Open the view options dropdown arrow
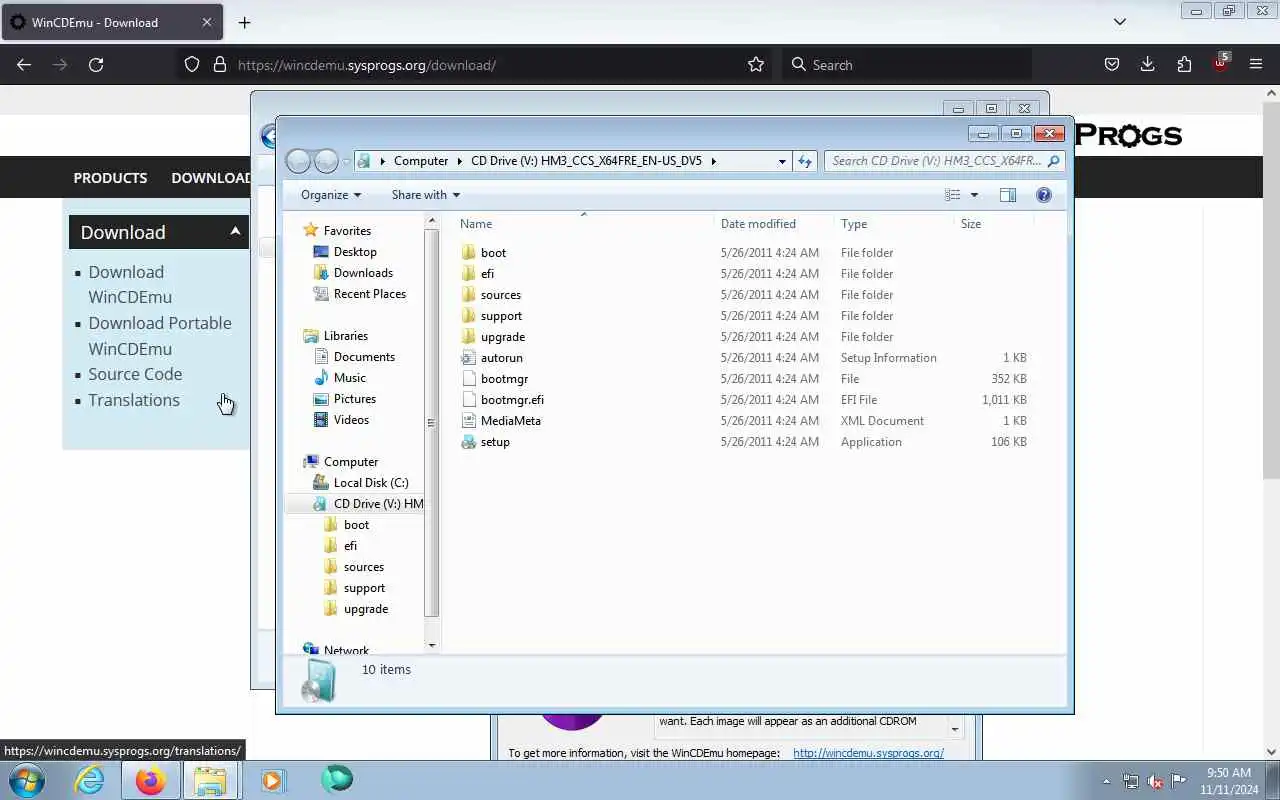Viewport: 1280px width, 800px height. pos(974,195)
